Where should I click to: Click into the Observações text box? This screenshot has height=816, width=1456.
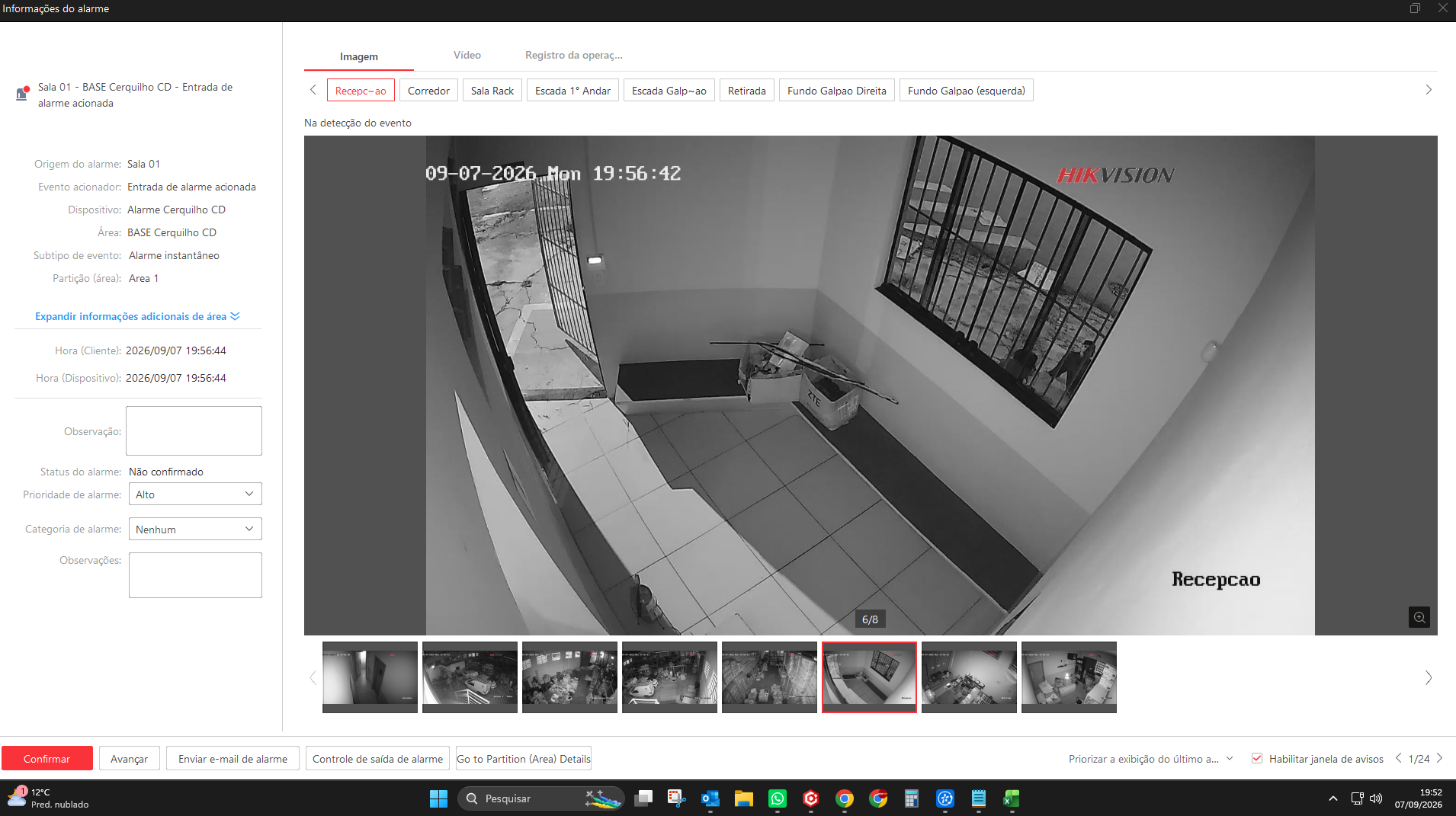click(195, 575)
